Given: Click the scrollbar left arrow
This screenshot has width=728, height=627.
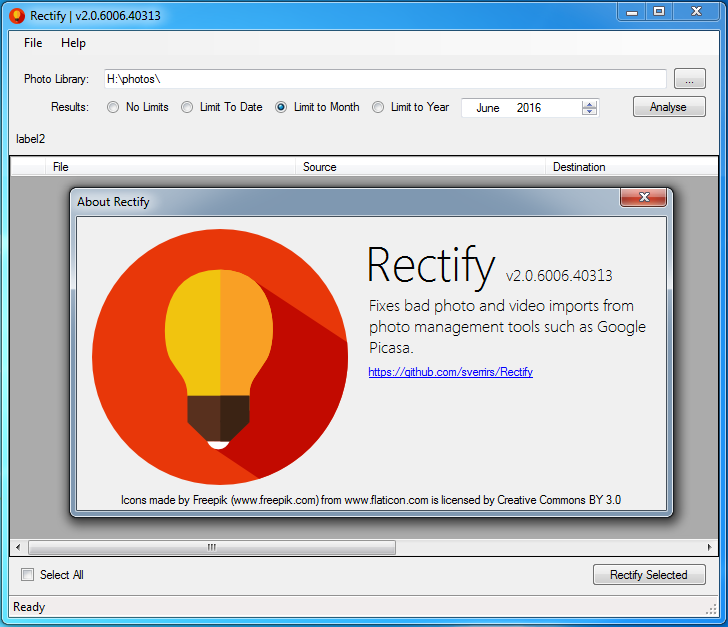Looking at the screenshot, I should click(x=18, y=547).
